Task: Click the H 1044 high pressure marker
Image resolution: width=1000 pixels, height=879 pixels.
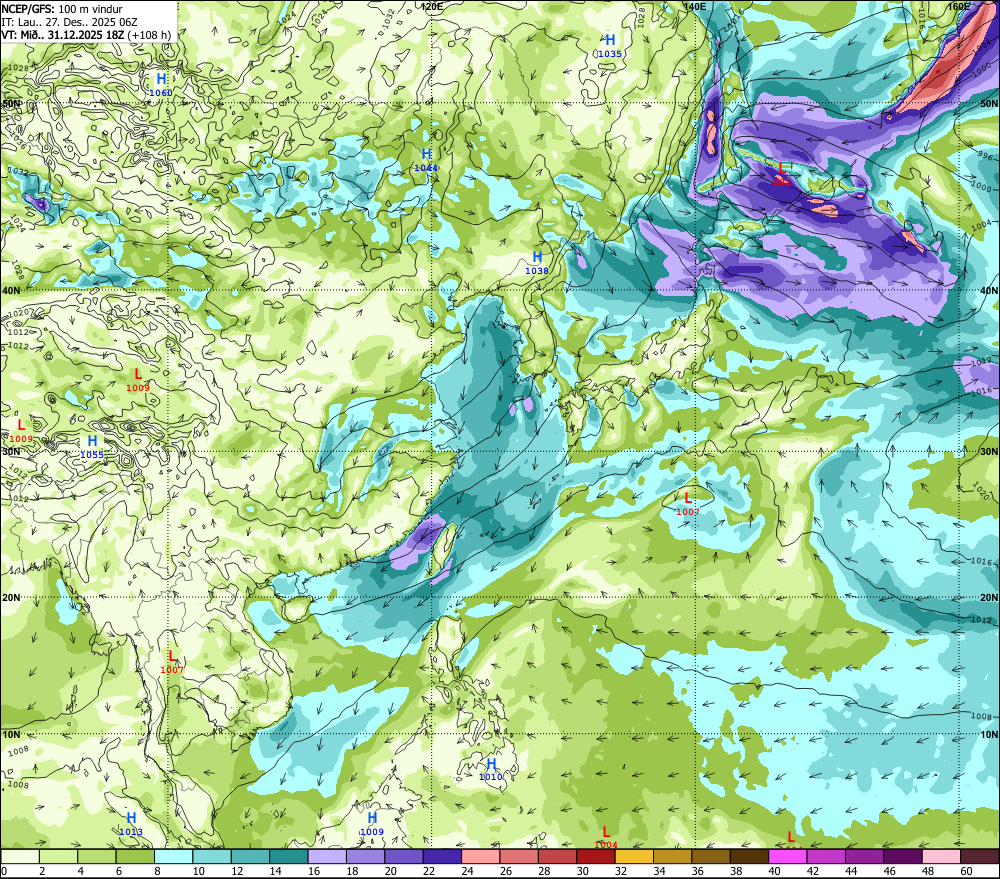Action: [426, 159]
